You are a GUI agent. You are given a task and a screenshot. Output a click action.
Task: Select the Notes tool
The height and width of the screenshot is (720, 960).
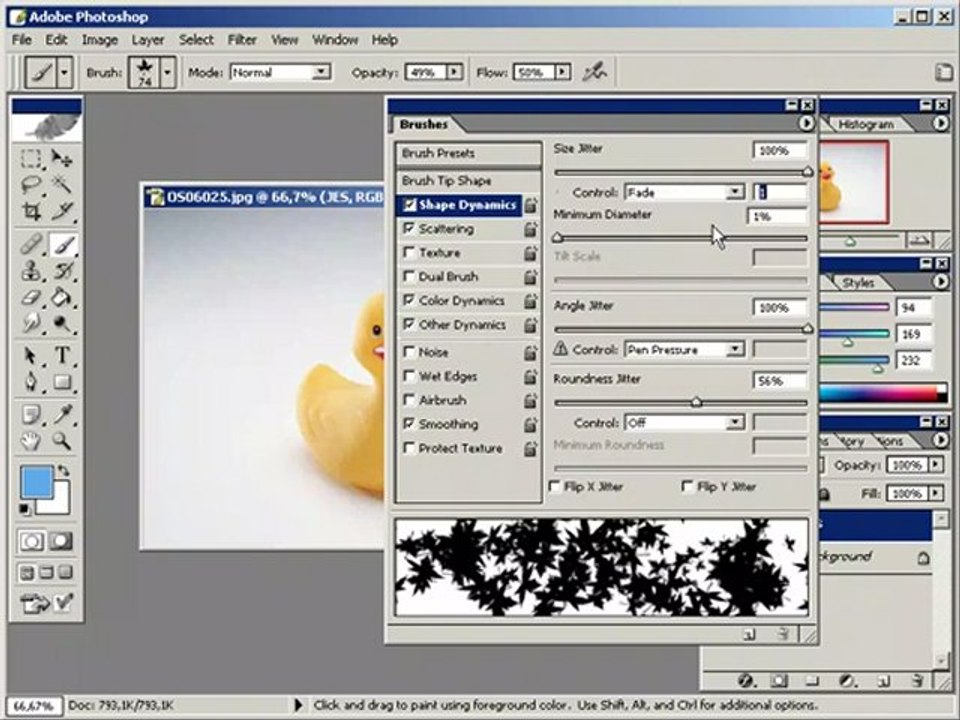[x=31, y=414]
